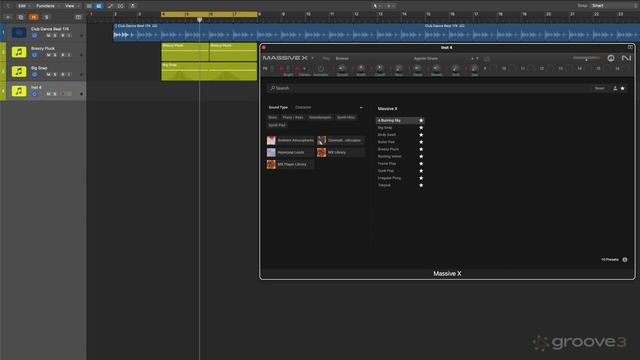640x360 pixels.
Task: Select the Sound Type filter tab
Action: point(278,107)
